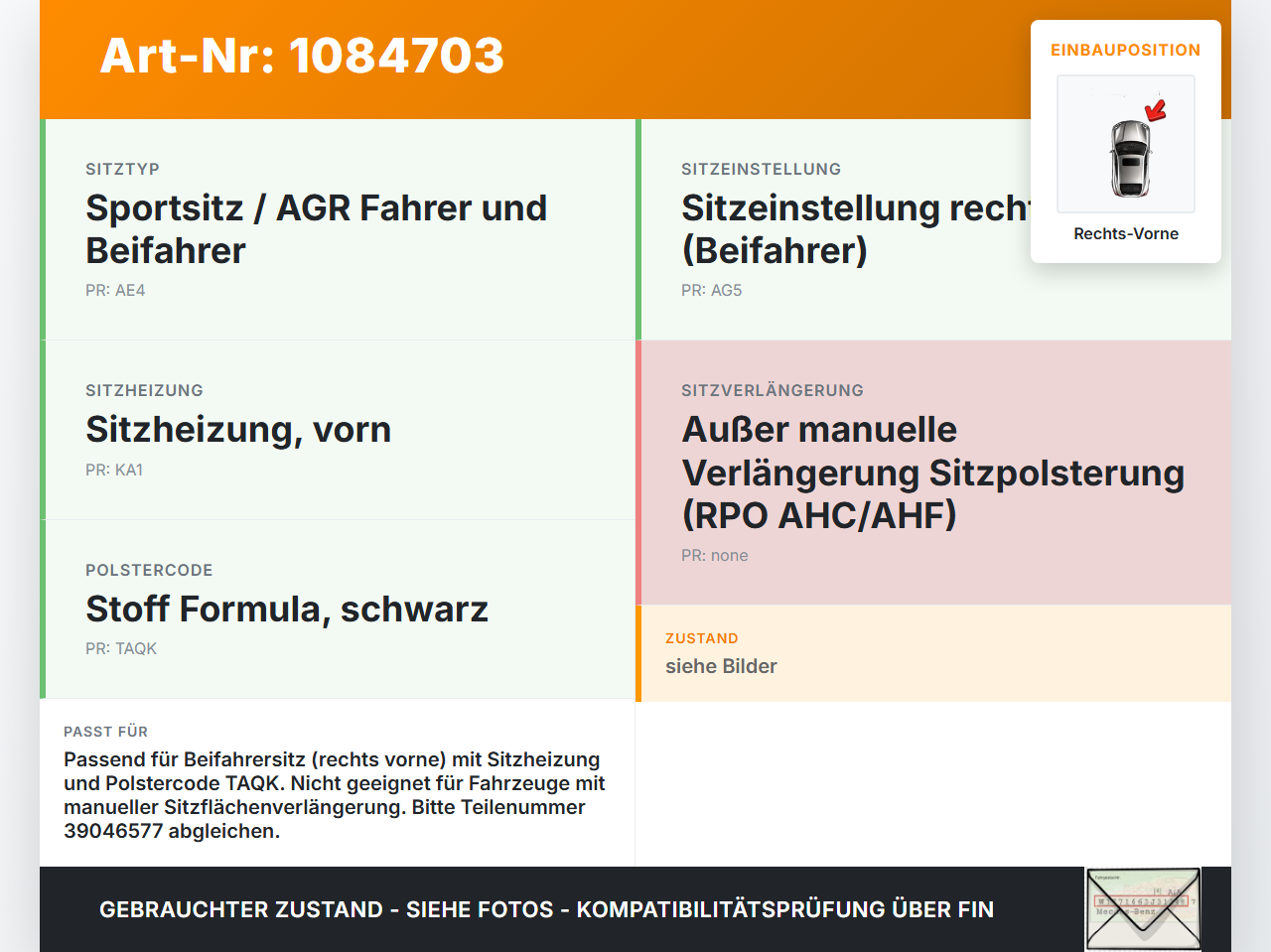
Task: Click the PR: KA1 code
Action: (114, 470)
